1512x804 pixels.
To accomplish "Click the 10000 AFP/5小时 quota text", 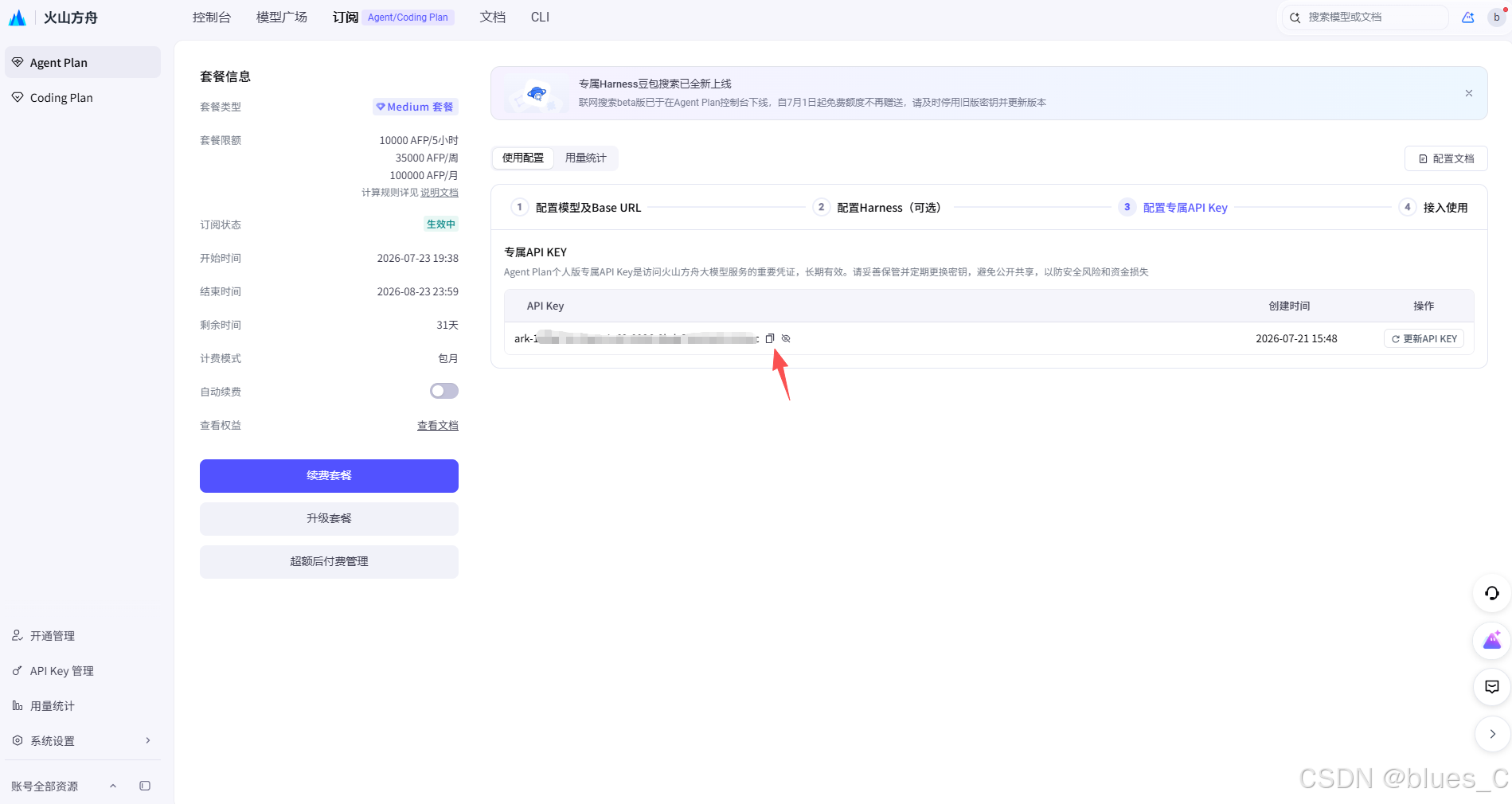I will tap(419, 140).
